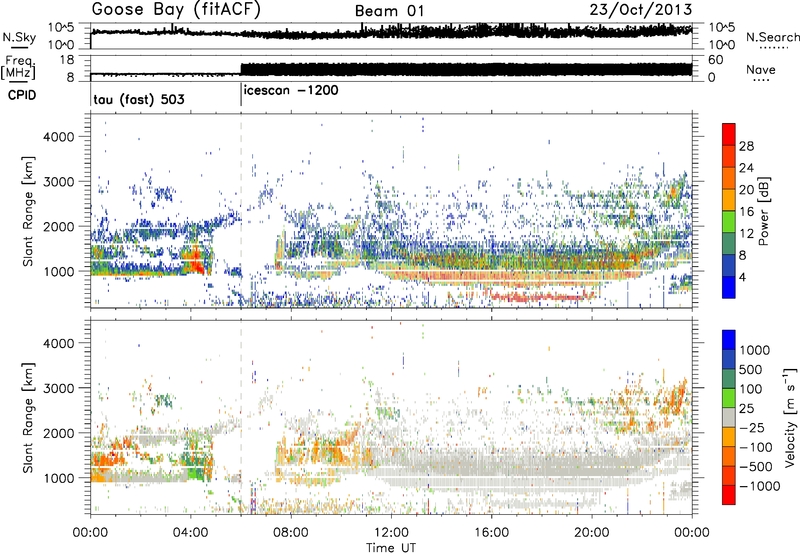Click the '24' label on the power colorbar
This screenshot has width=800, height=554.
pyautogui.click(x=746, y=168)
